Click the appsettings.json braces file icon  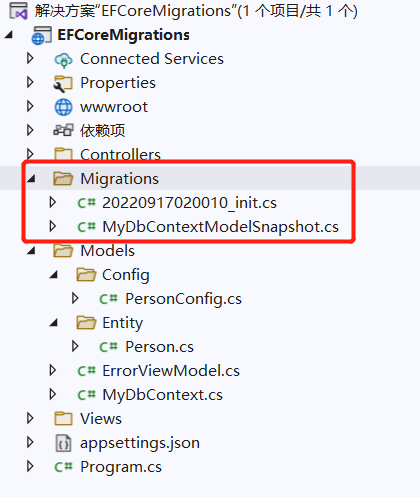click(x=63, y=443)
